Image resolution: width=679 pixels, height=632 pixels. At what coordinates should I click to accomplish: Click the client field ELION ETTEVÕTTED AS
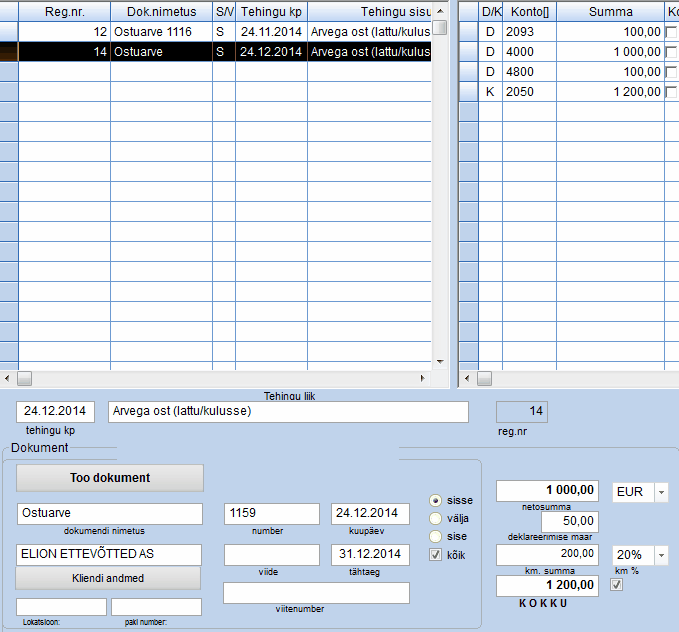[109, 554]
